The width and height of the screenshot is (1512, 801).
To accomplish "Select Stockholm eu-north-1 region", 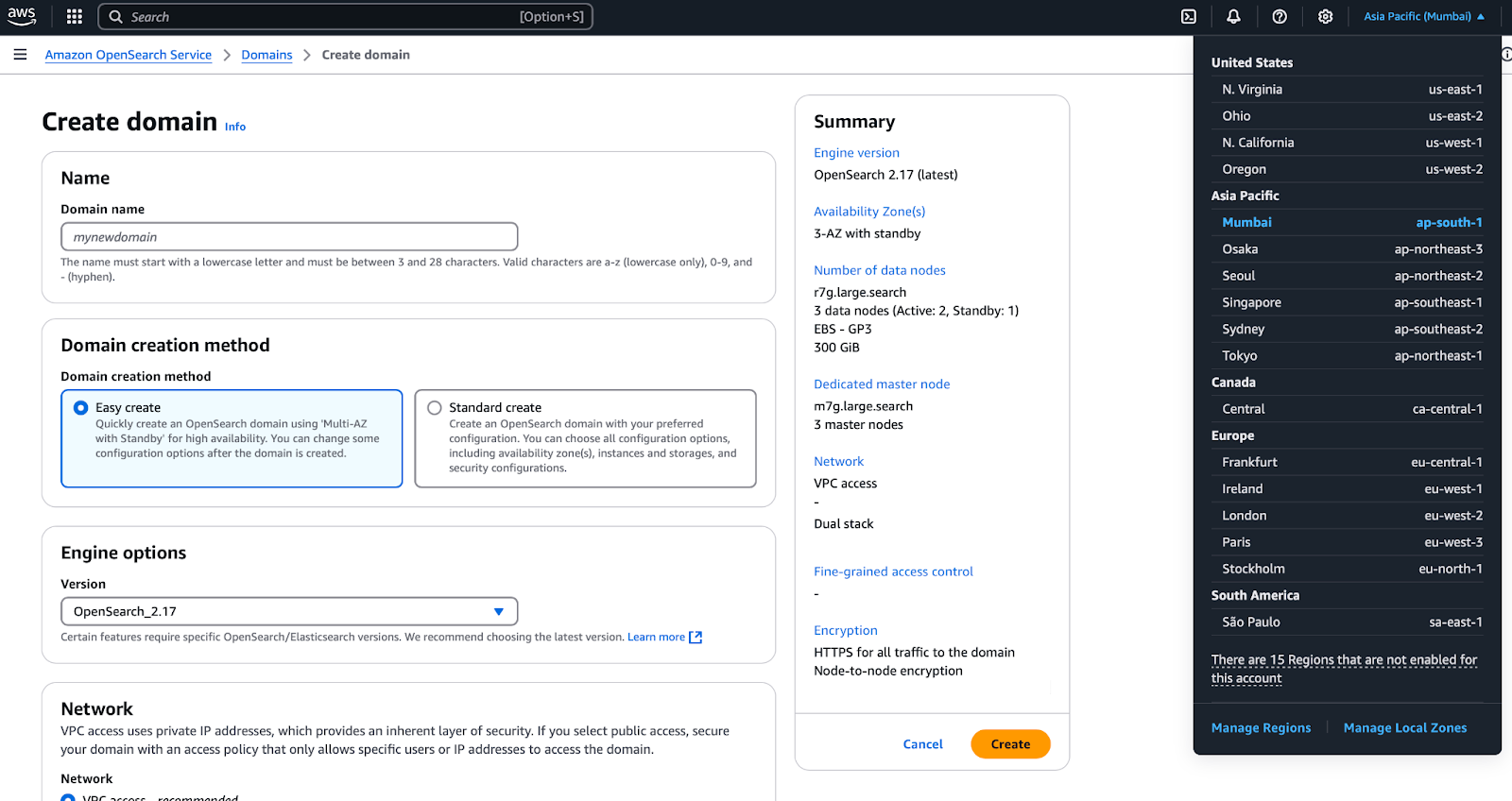I will click(1351, 569).
